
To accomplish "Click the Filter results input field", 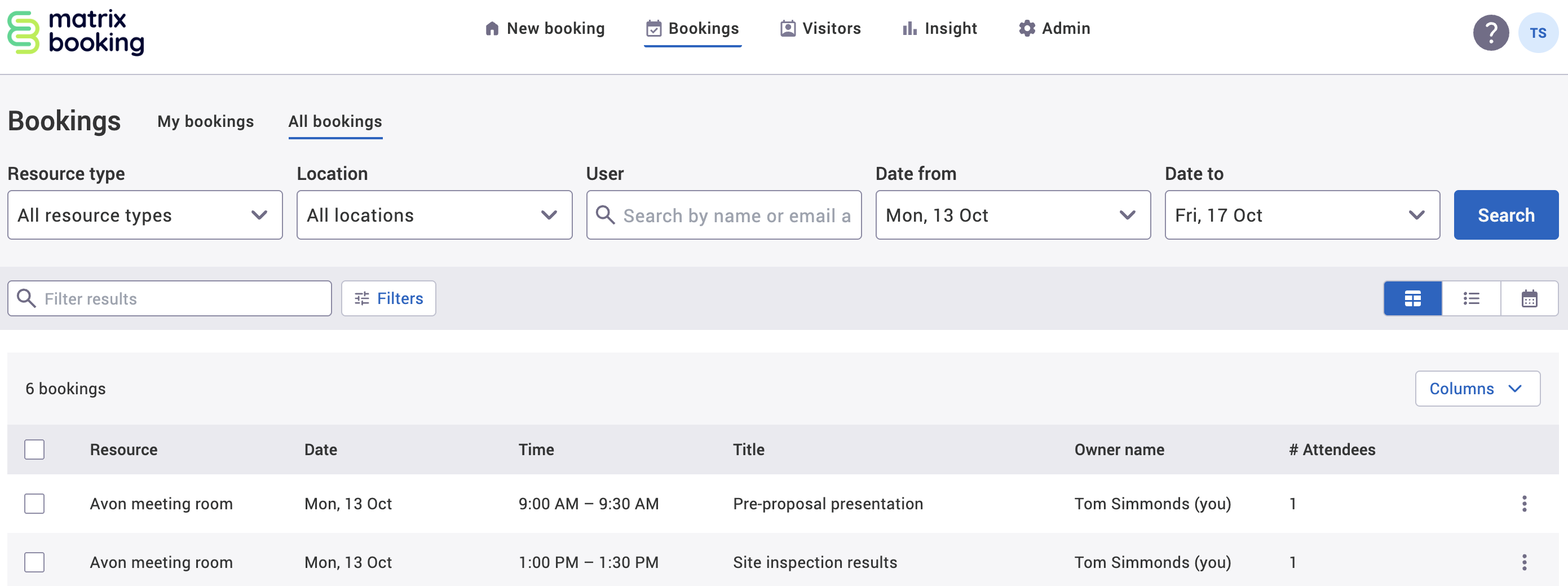I will (x=169, y=298).
